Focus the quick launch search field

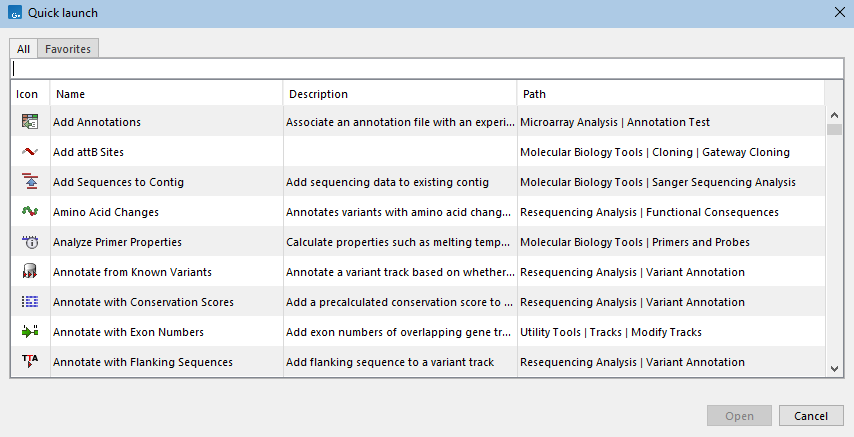click(426, 69)
